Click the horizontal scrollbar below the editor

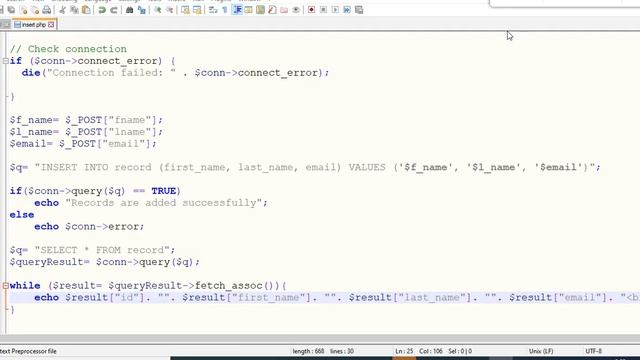point(320,339)
